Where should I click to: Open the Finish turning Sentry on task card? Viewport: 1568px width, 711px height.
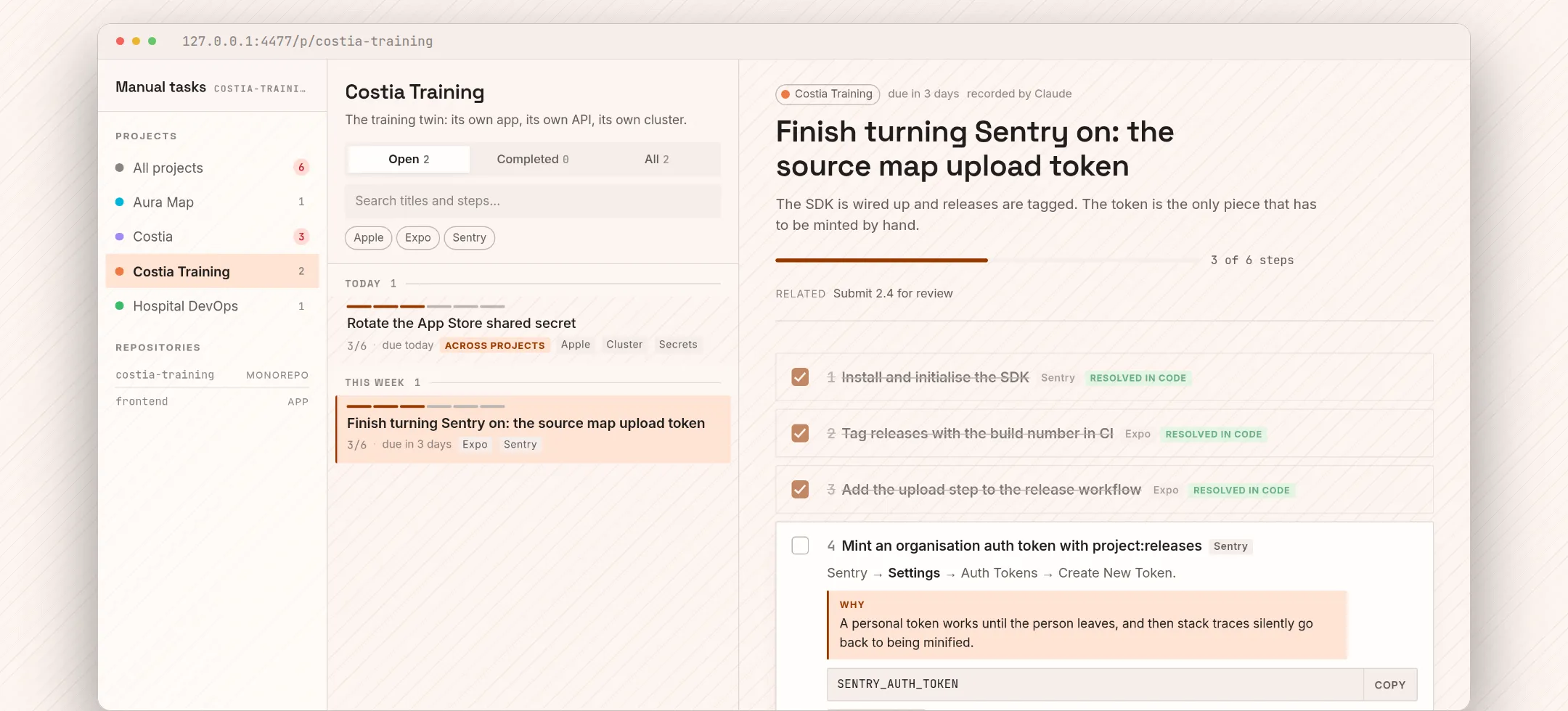click(x=533, y=429)
